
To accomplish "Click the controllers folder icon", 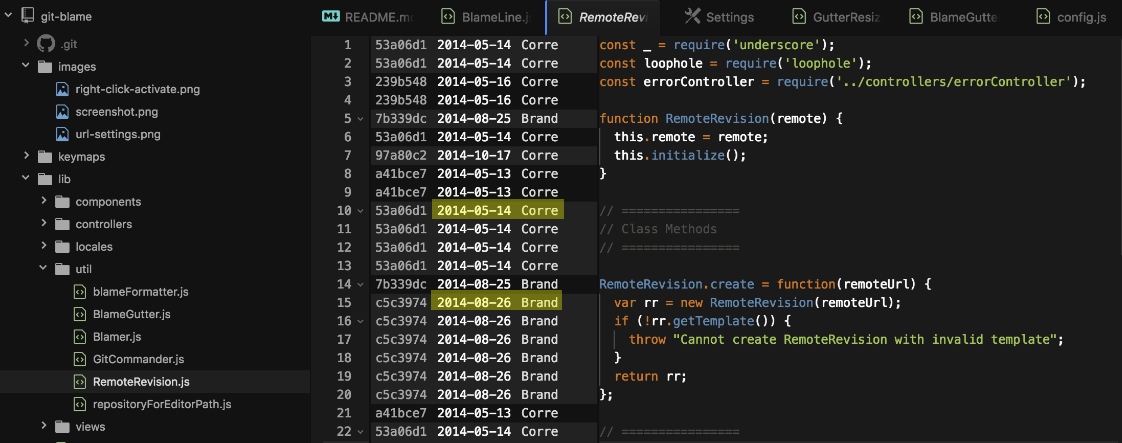I will pyautogui.click(x=62, y=224).
